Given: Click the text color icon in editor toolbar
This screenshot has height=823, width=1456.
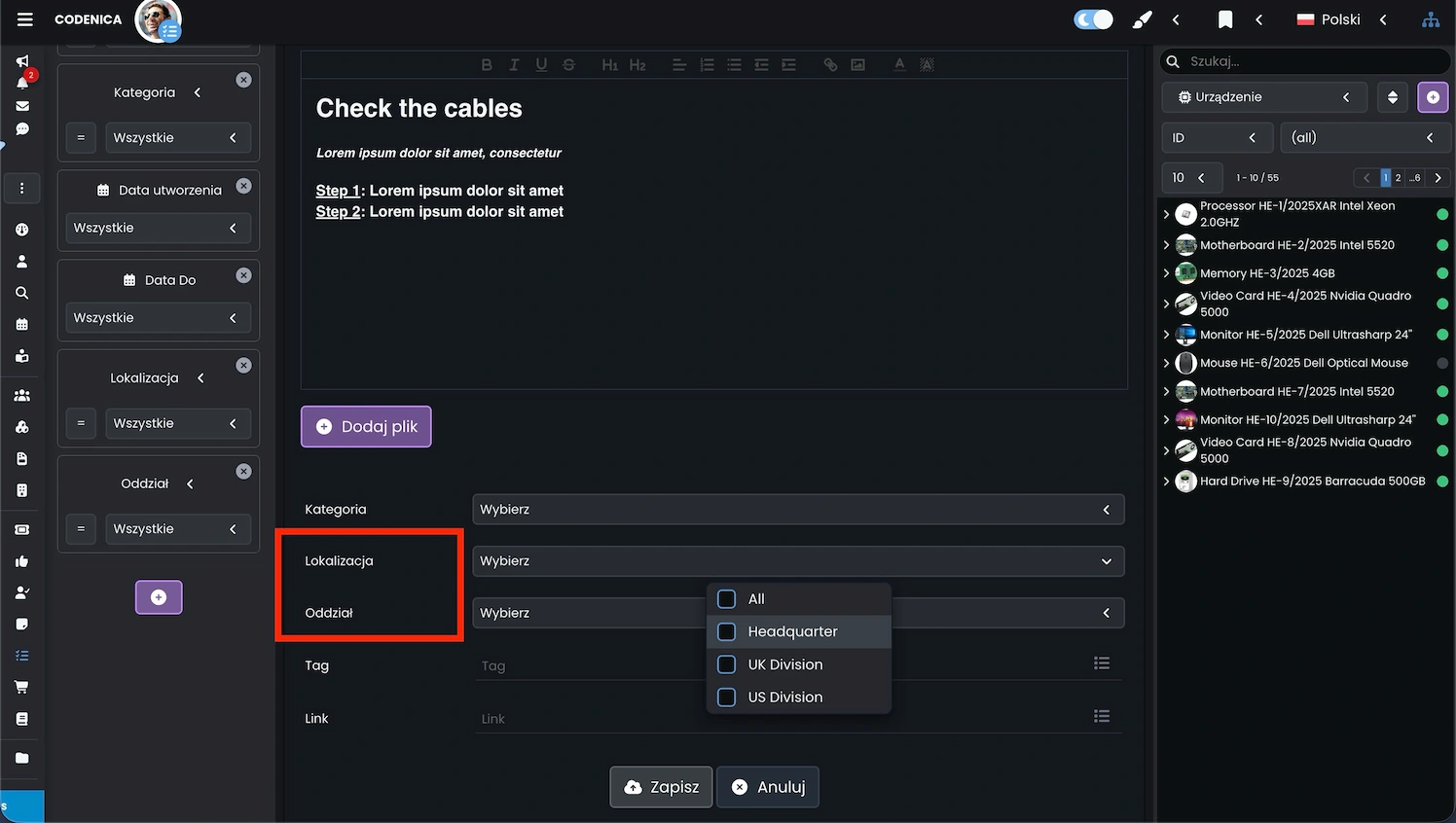Looking at the screenshot, I should [899, 65].
